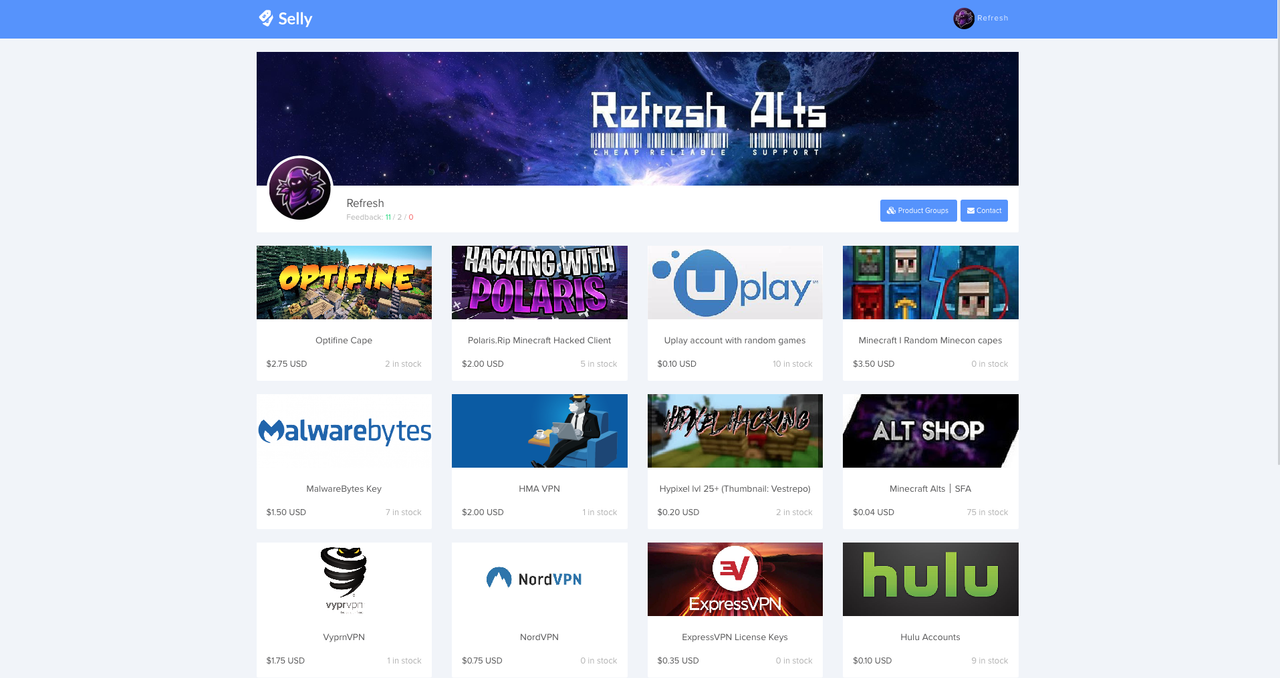The height and width of the screenshot is (678, 1280).
Task: Click the 9 in stock Hulu label
Action: pyautogui.click(x=989, y=661)
